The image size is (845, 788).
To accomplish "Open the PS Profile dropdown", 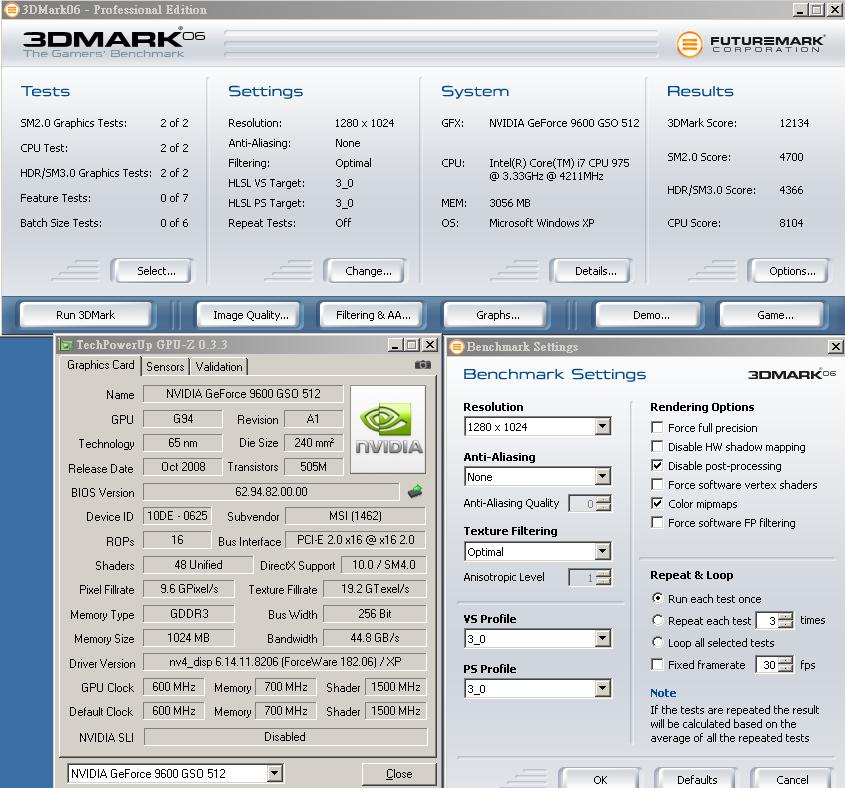I will coord(603,688).
